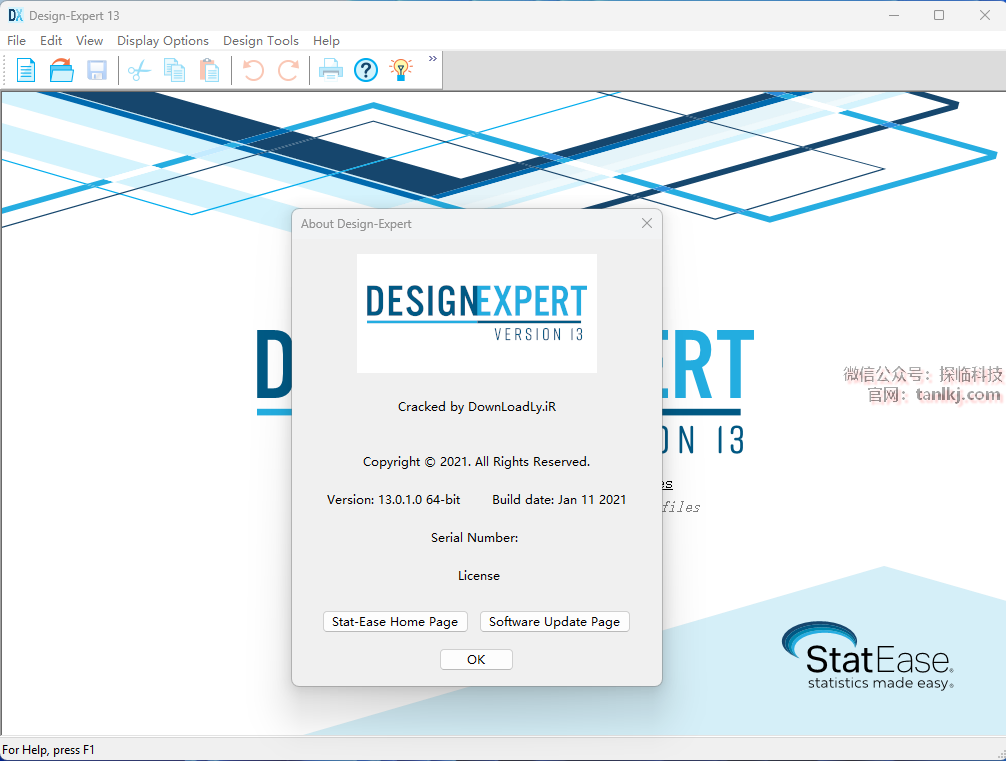Expand the toolbar overflow chevron
This screenshot has height=761, width=1006.
click(x=433, y=59)
